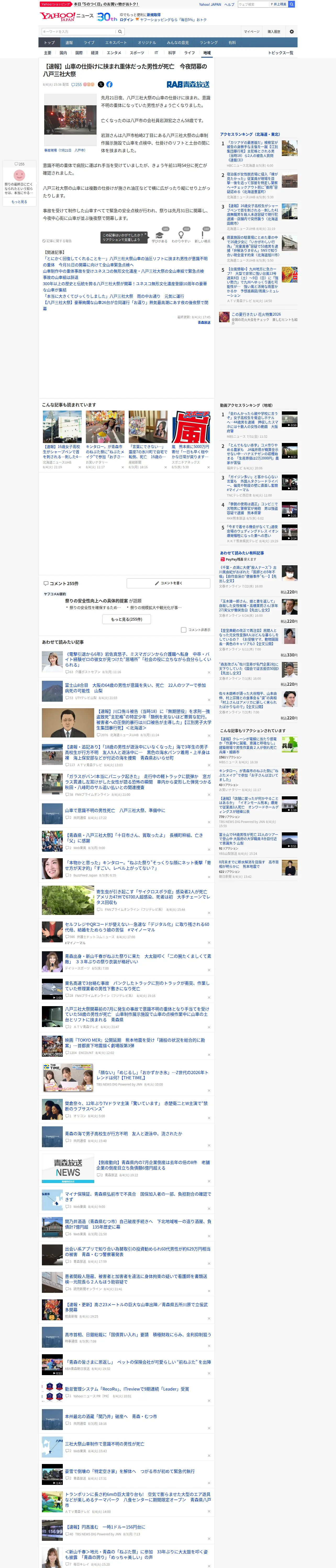336x1568 pixels.
Task: Open the Yahoo! JAPAN News logo
Action: tap(66, 16)
